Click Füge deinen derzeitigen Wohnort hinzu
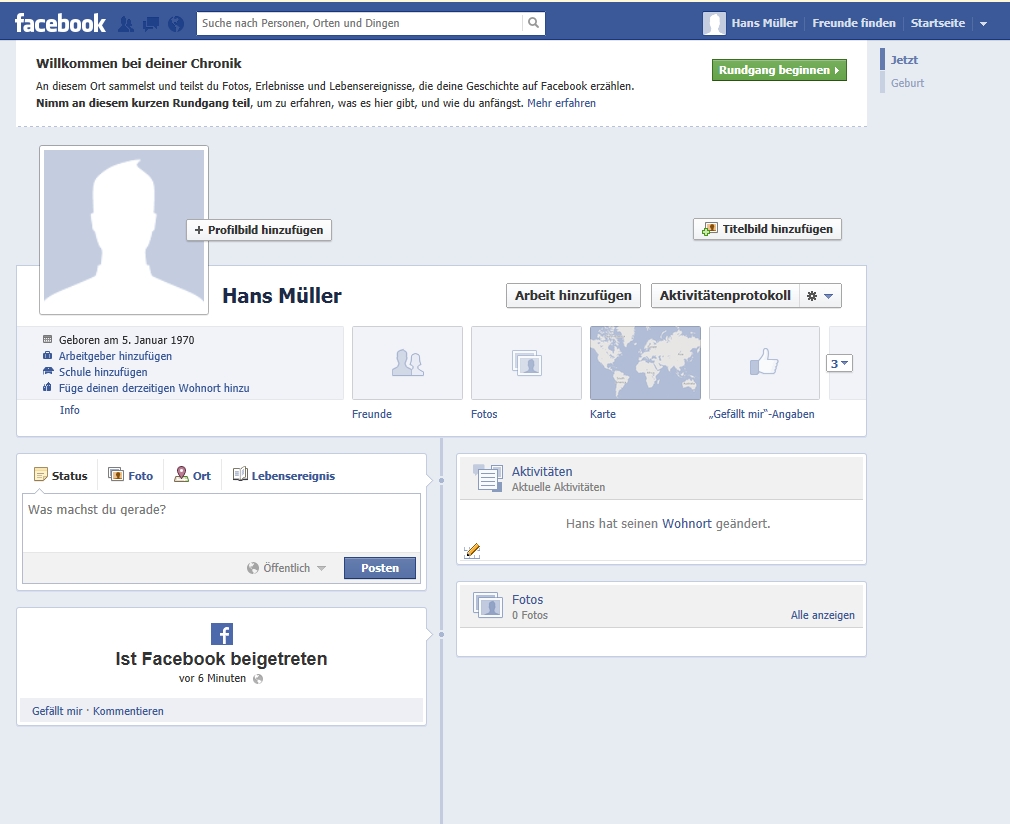The height and width of the screenshot is (824, 1010). pos(154,388)
